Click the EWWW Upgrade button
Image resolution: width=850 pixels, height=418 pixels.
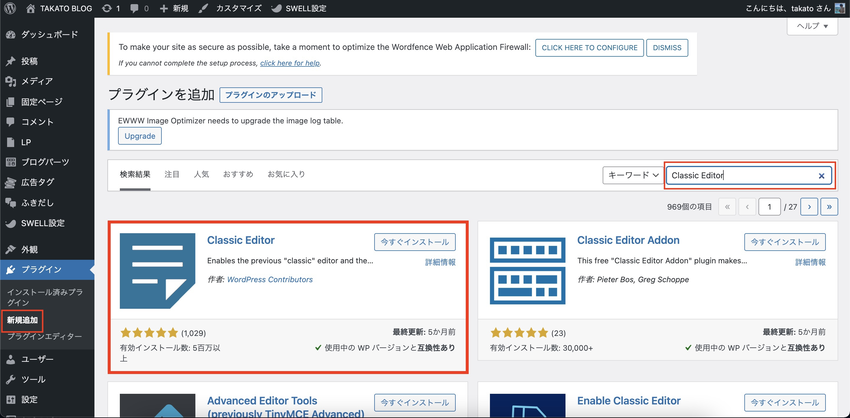coord(140,136)
